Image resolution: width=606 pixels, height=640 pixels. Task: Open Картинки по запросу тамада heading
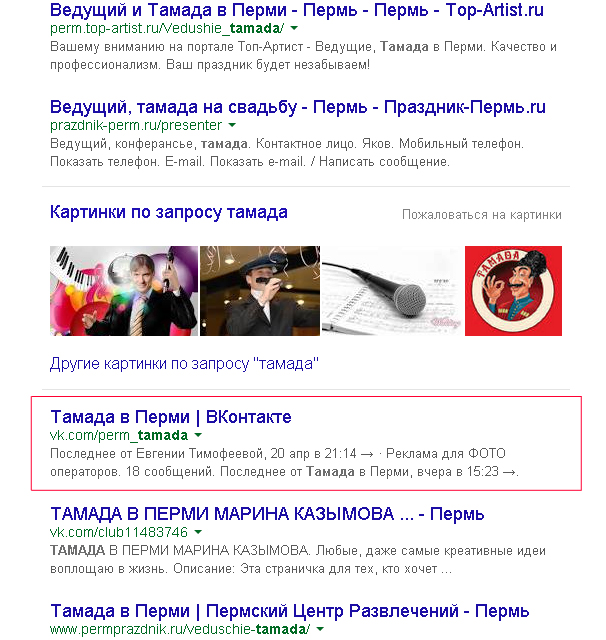pyautogui.click(x=169, y=212)
